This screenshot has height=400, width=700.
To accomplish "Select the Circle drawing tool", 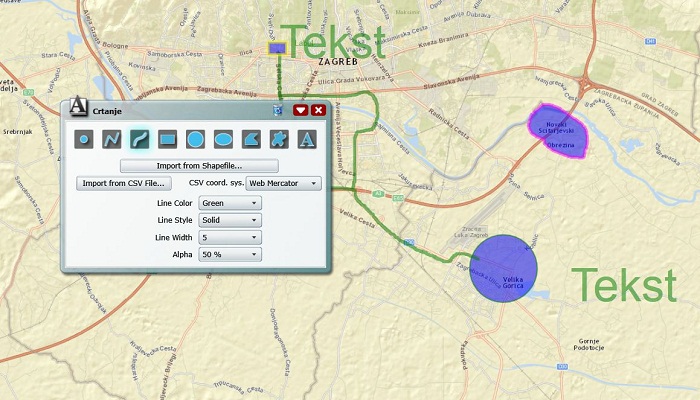I will [x=196, y=139].
